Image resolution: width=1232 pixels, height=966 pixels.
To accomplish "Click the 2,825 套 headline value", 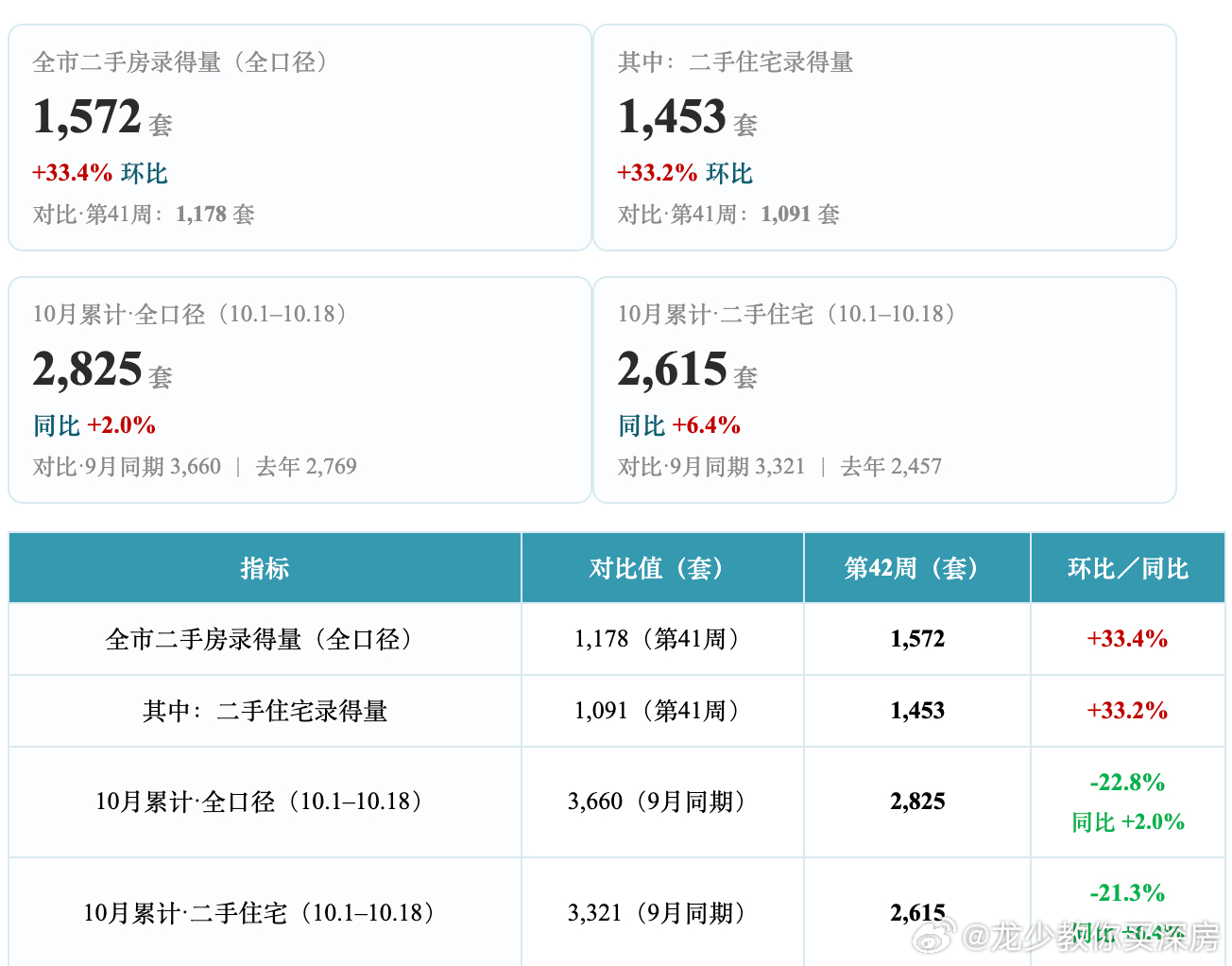I will [103, 371].
